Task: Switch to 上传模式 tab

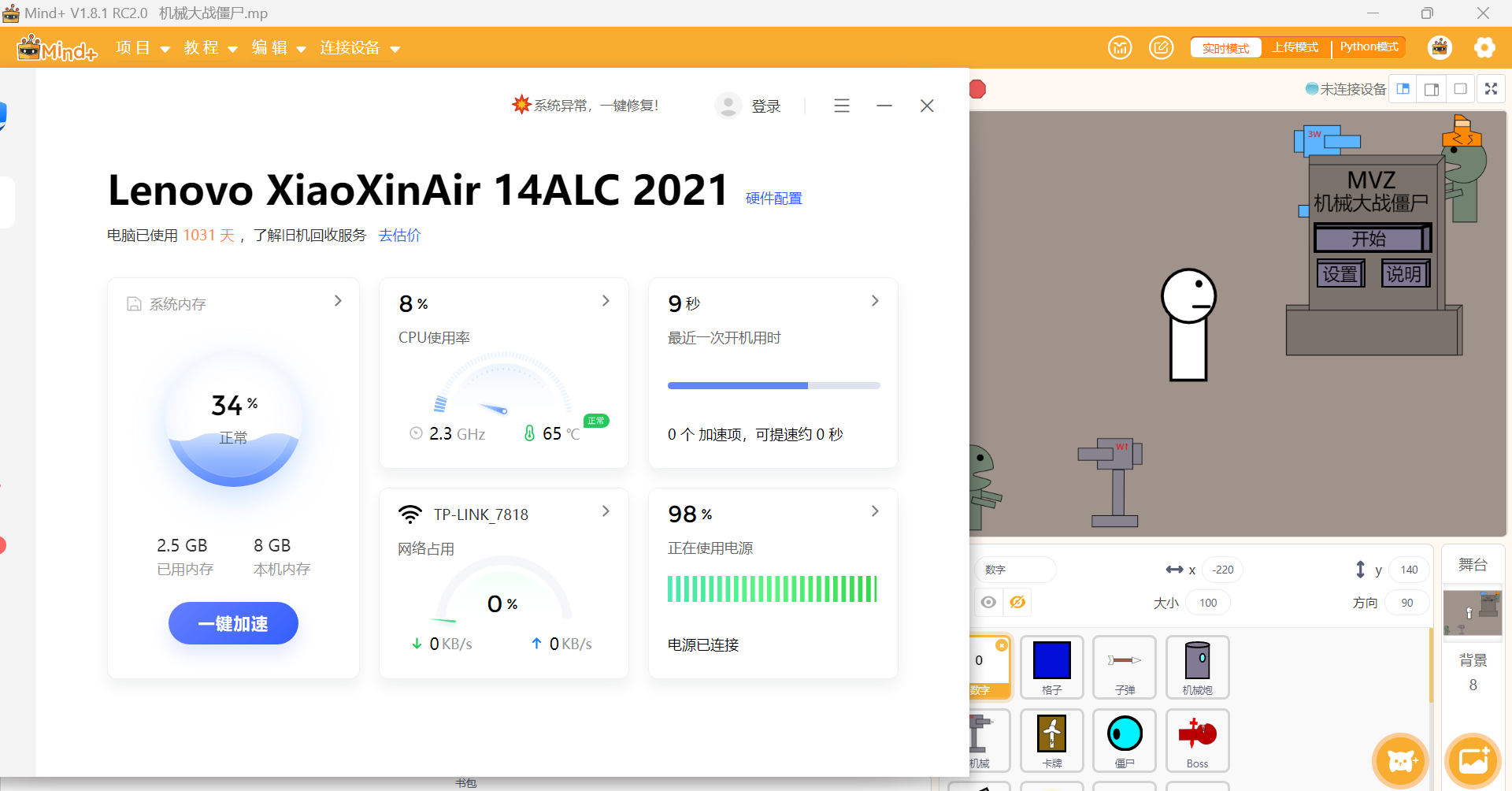Action: [x=1295, y=47]
